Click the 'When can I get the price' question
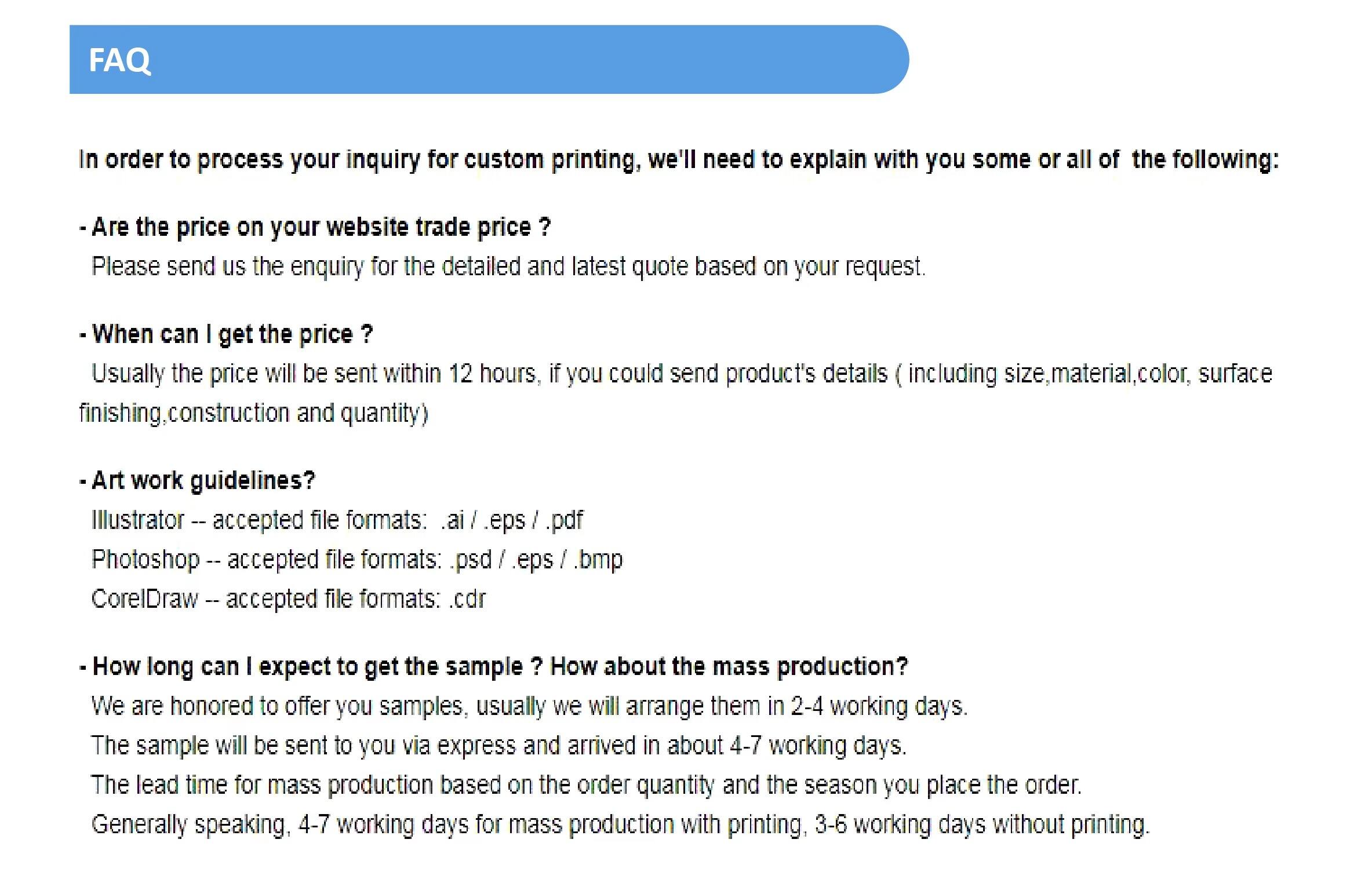The width and height of the screenshot is (1372, 872). click(x=226, y=335)
